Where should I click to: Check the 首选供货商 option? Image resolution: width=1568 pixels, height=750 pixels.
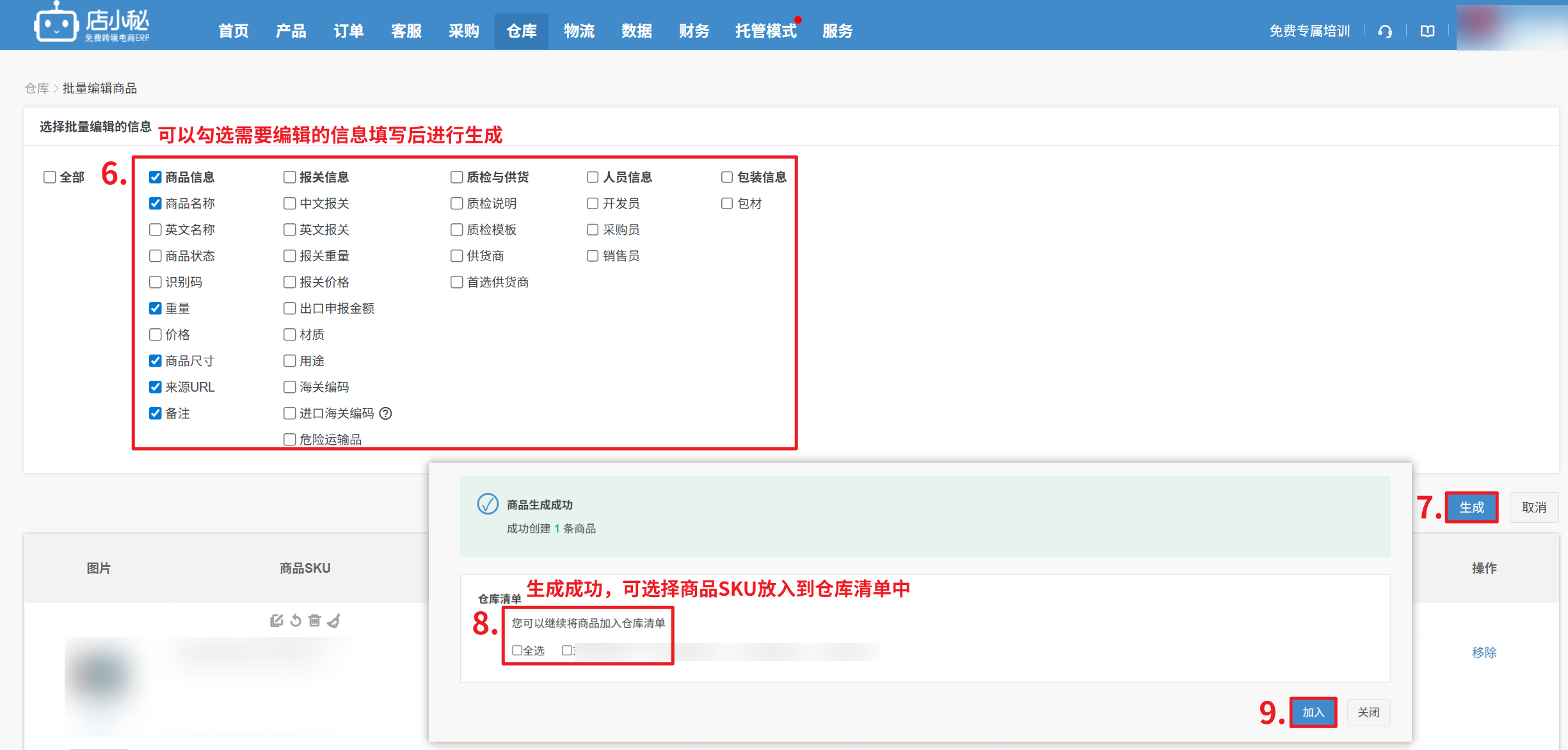pyautogui.click(x=457, y=282)
